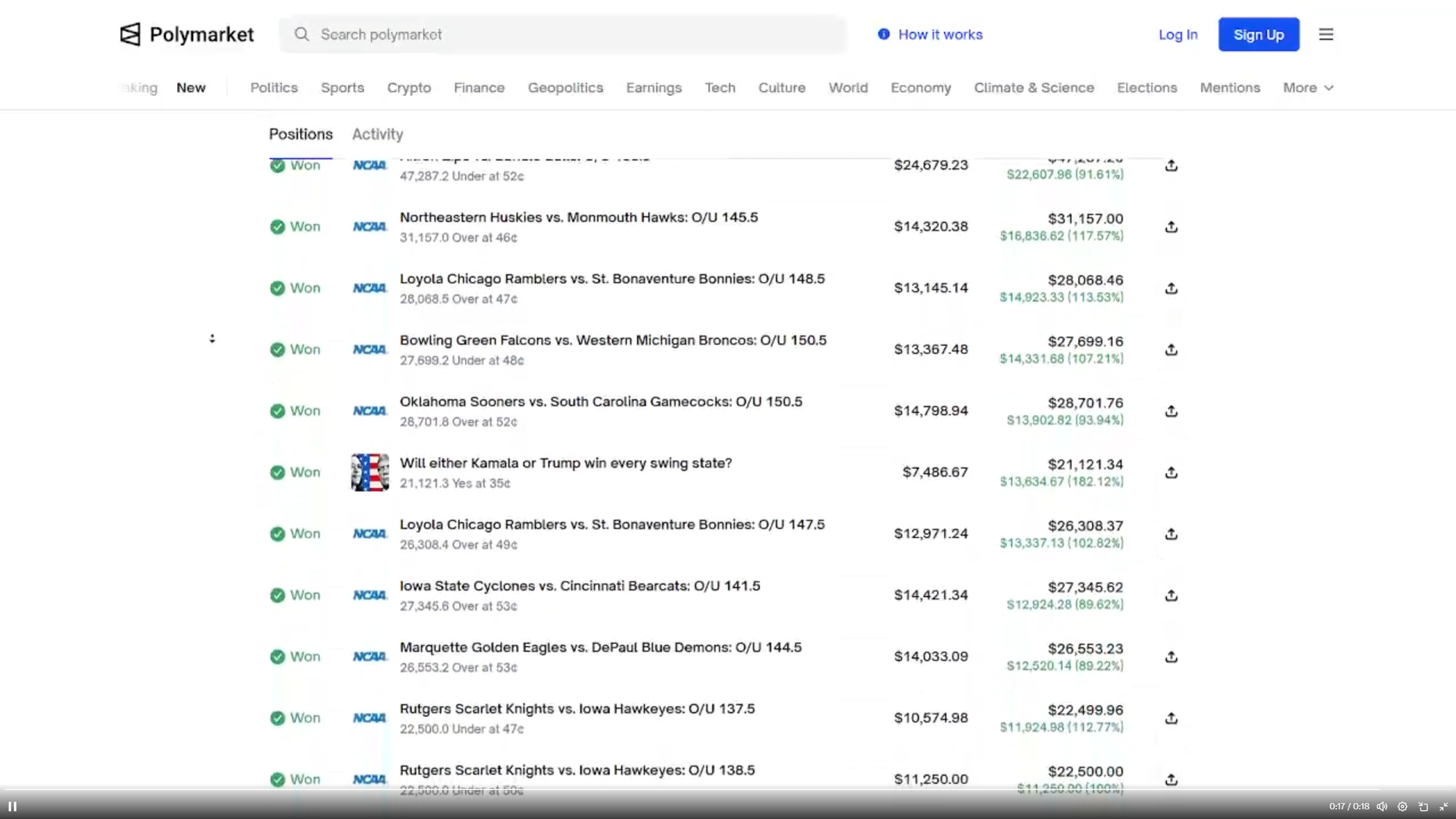Switch to the Activity tab
The width and height of the screenshot is (1456, 819).
[377, 134]
